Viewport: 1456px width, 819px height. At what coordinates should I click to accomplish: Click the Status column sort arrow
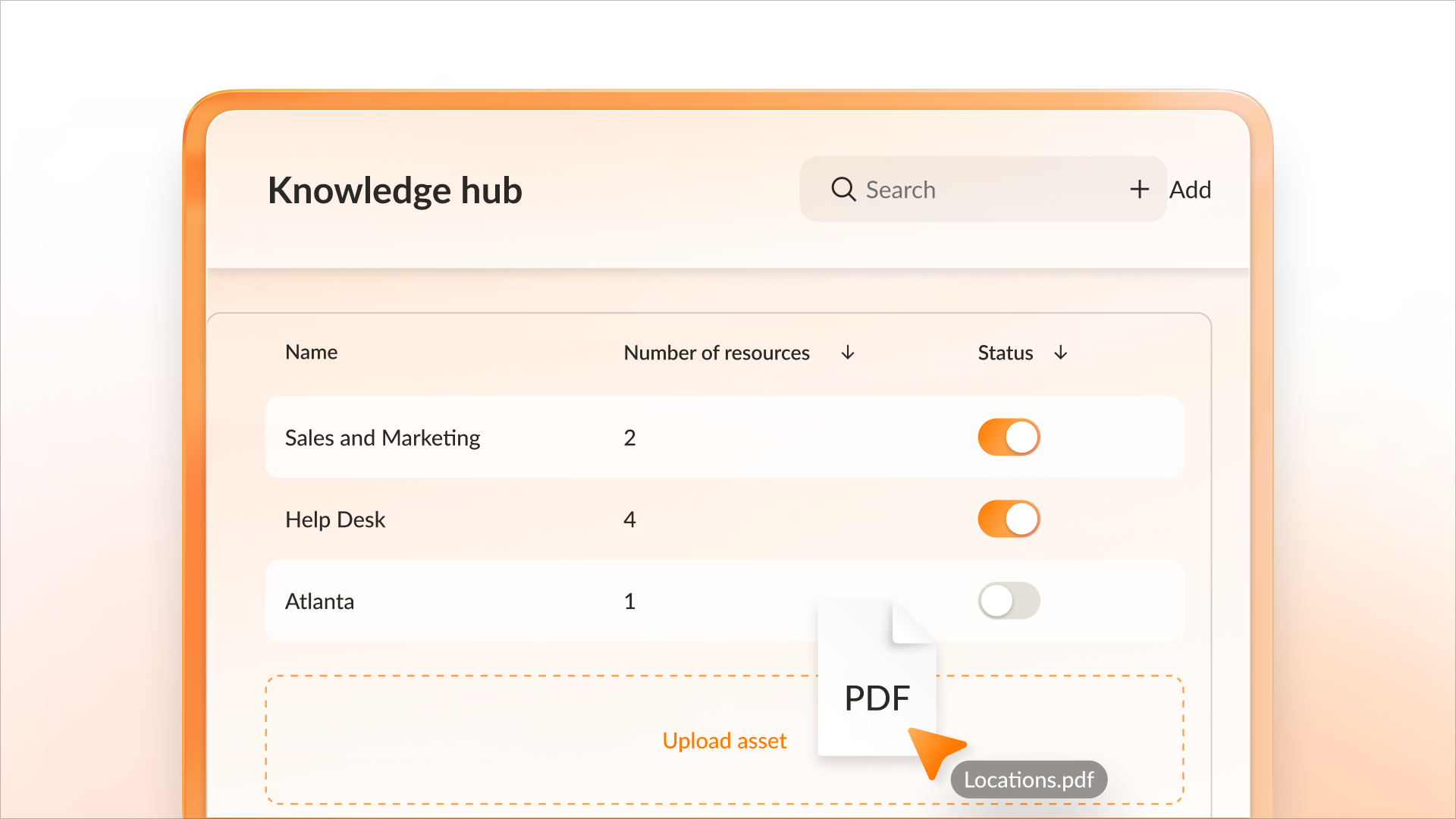click(x=1061, y=353)
